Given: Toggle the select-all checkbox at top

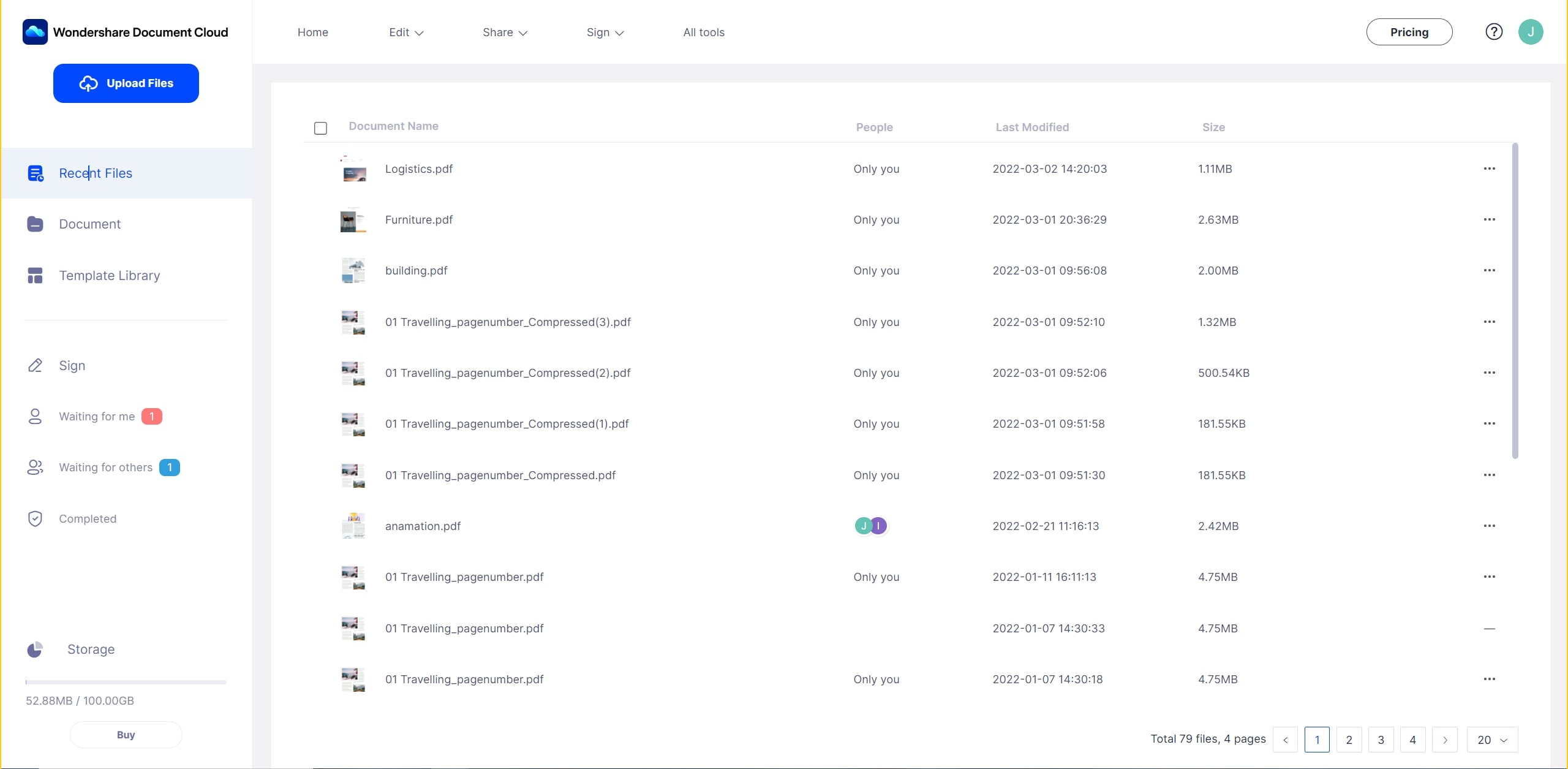Looking at the screenshot, I should point(320,128).
